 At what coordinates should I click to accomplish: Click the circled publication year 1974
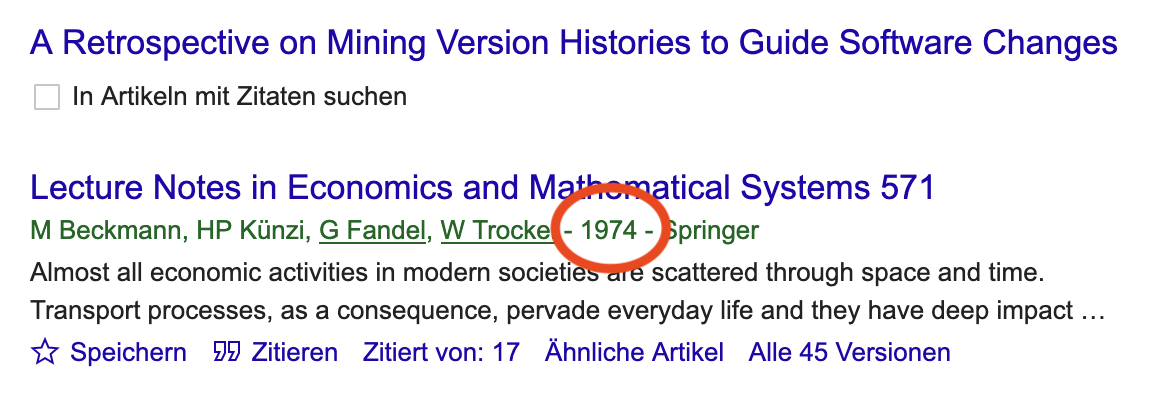pyautogui.click(x=608, y=231)
